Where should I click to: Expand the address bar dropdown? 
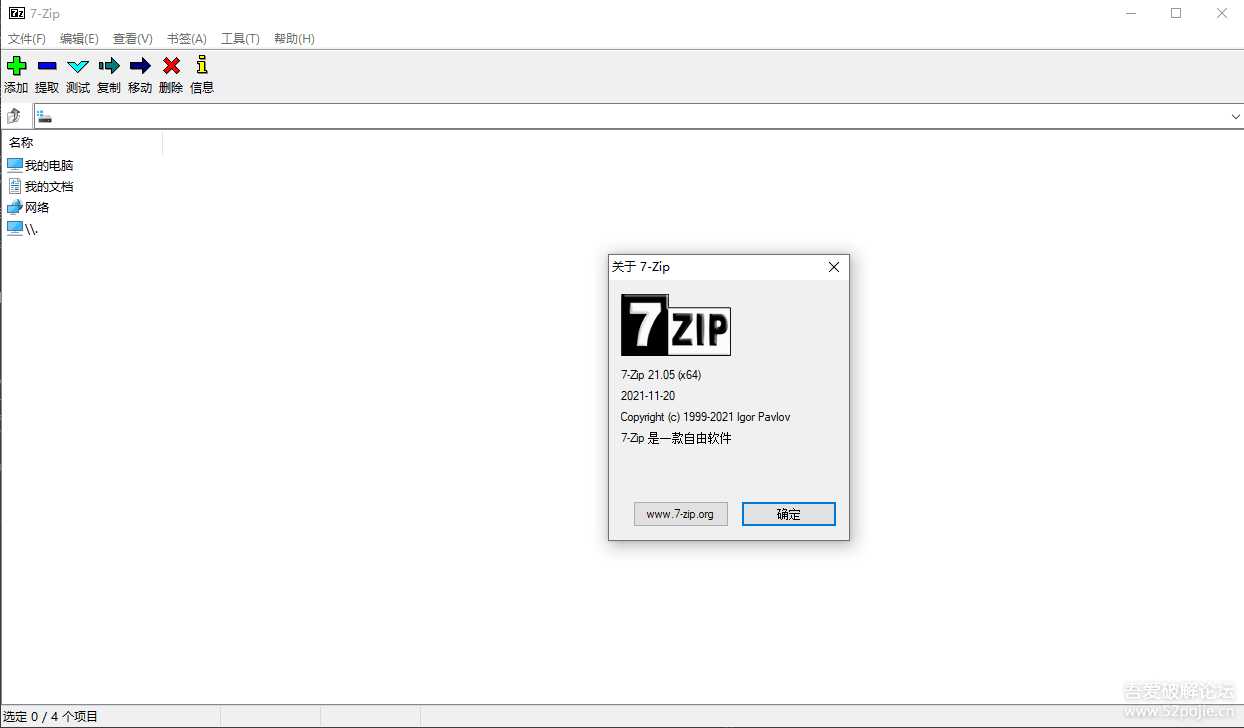[x=1236, y=116]
